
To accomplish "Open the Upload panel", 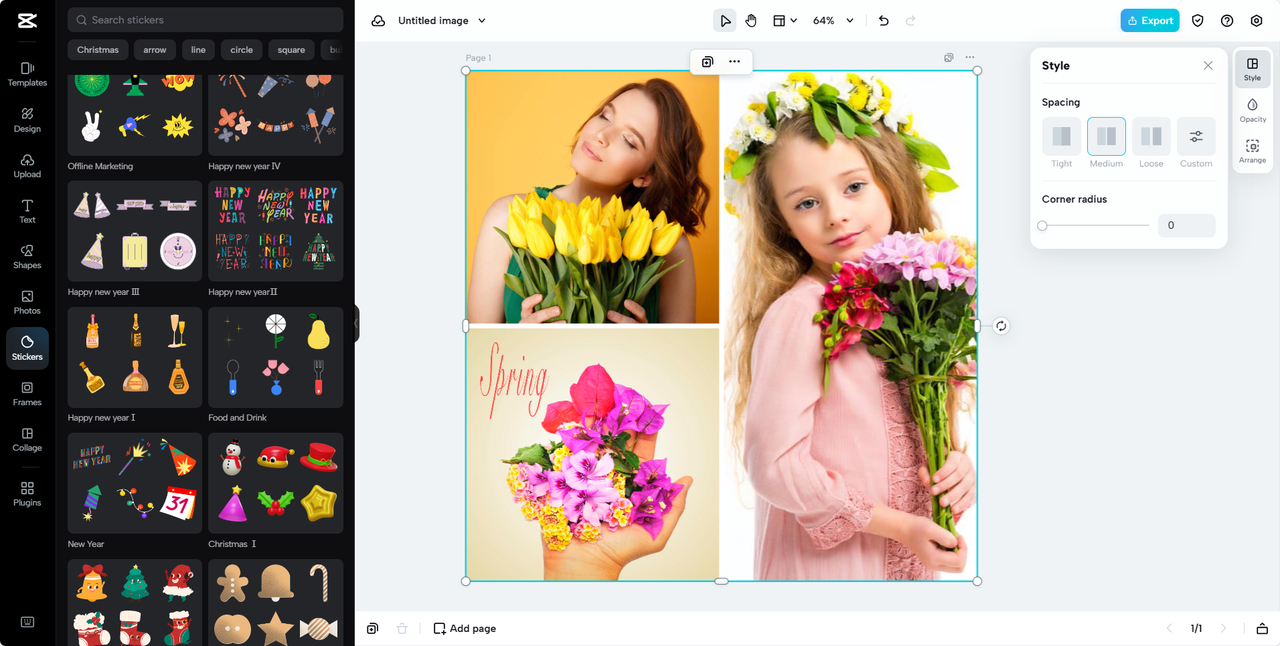I will pos(27,166).
